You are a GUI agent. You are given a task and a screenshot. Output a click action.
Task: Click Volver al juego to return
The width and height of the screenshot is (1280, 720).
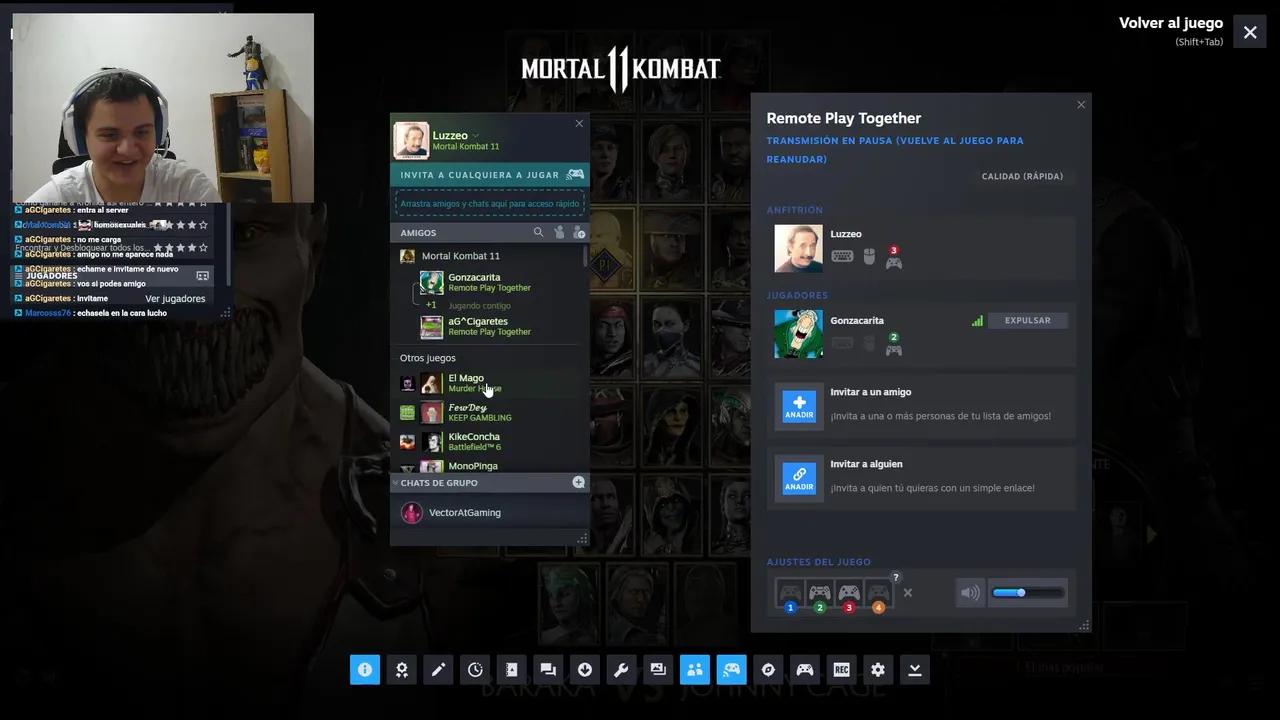(1171, 23)
